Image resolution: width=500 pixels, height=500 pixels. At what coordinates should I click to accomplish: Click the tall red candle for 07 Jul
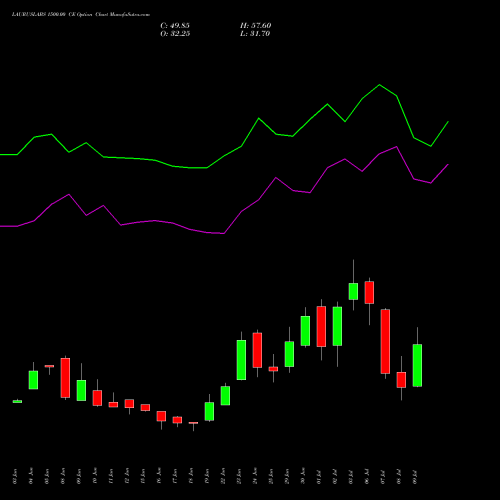click(385, 341)
